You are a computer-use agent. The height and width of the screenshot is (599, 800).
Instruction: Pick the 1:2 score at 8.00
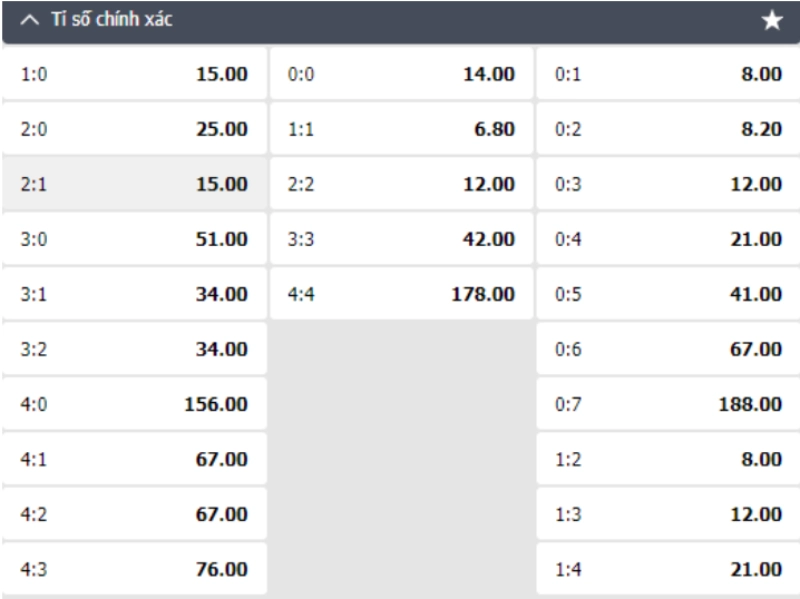(x=668, y=459)
